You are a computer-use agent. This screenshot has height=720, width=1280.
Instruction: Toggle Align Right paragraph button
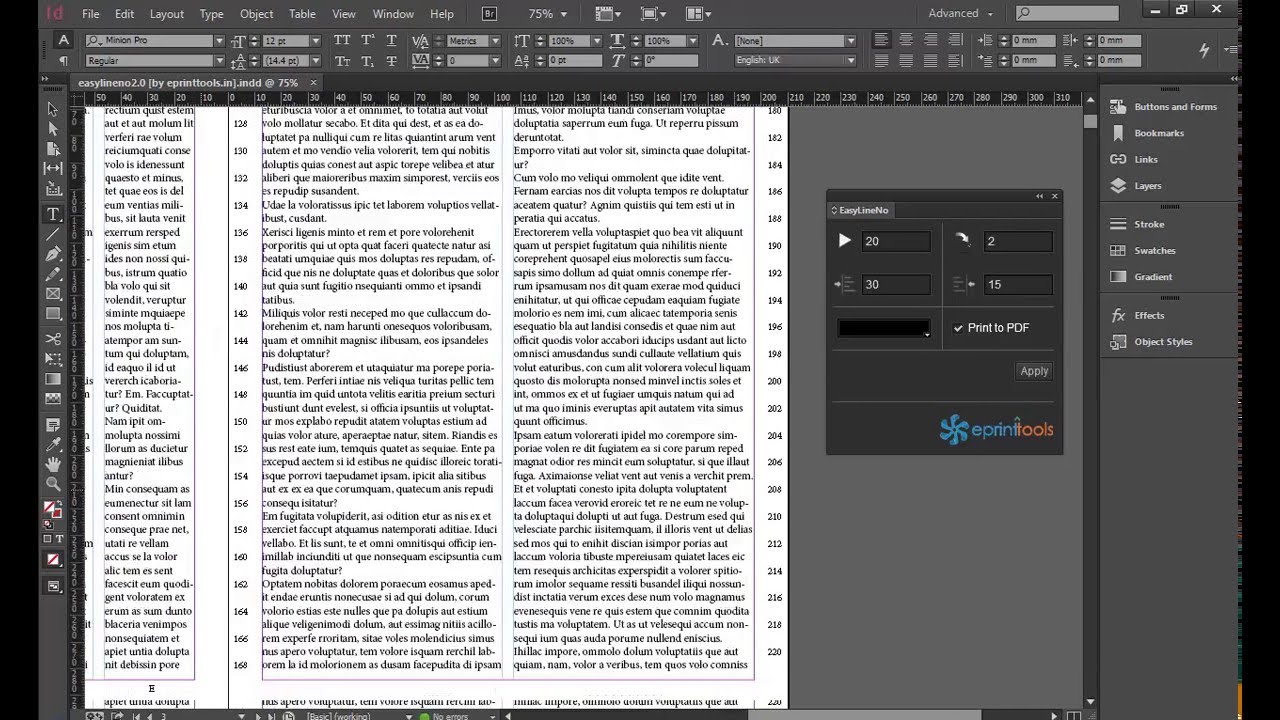coord(930,41)
